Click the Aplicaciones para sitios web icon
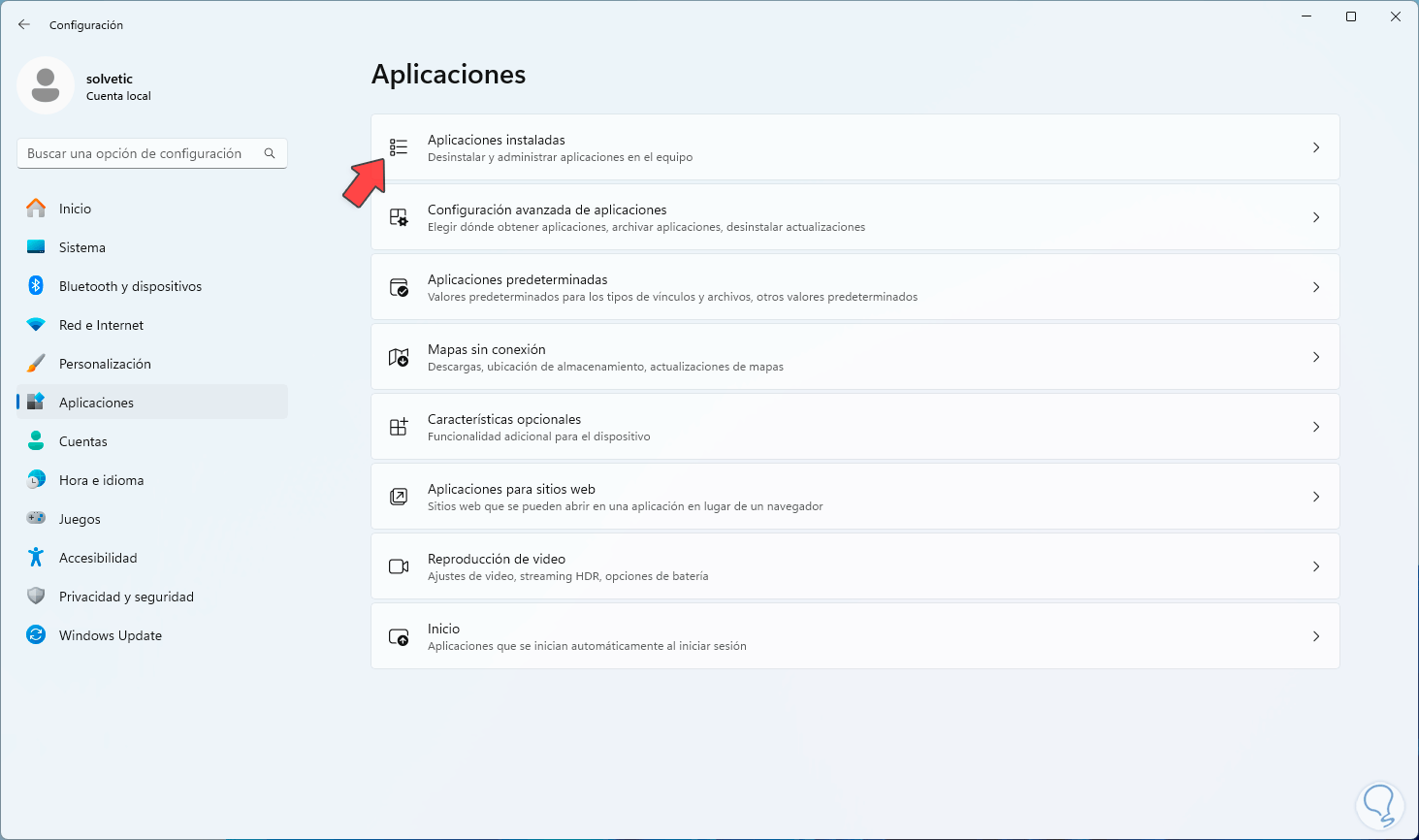This screenshot has height=840, width=1419. pyautogui.click(x=399, y=497)
